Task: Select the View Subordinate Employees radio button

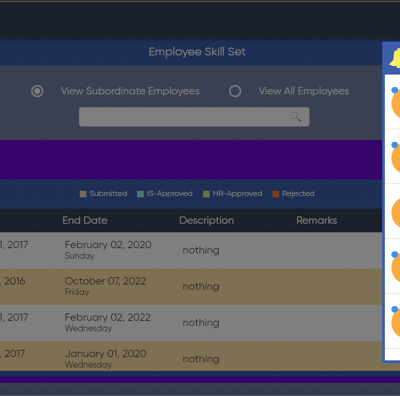Action: 37,91
